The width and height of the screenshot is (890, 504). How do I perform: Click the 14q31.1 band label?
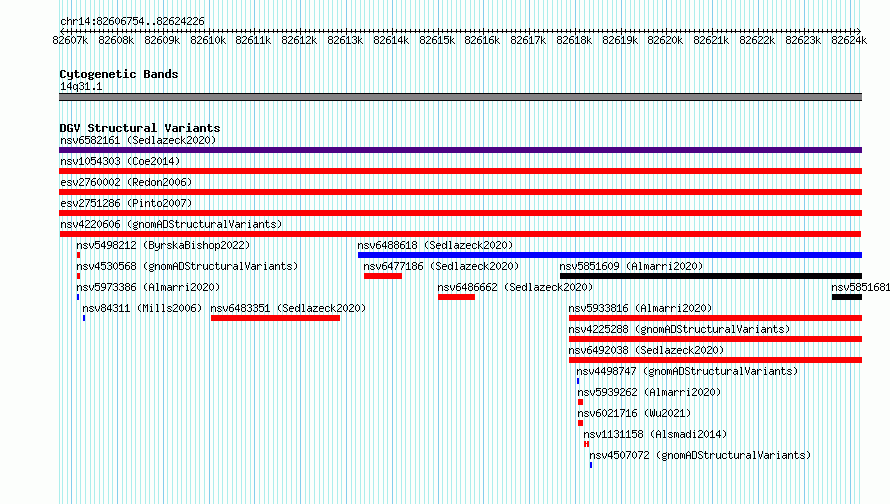click(x=81, y=86)
